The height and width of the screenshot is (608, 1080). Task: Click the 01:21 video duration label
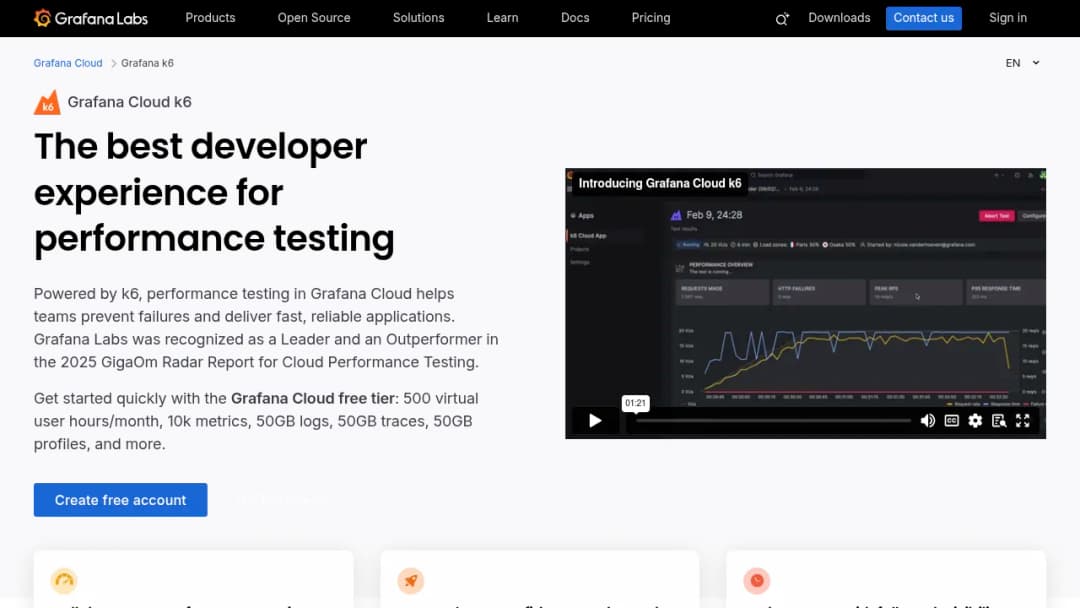coord(635,403)
